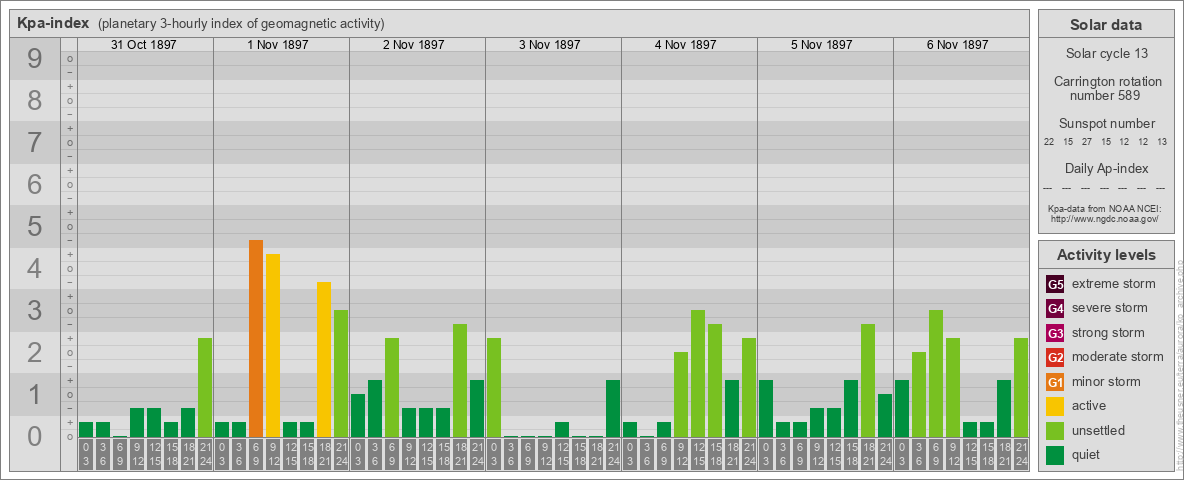Click the tallest 6 Nov bar at 6-9h
Screen dimensions: 1184x480
(936, 374)
